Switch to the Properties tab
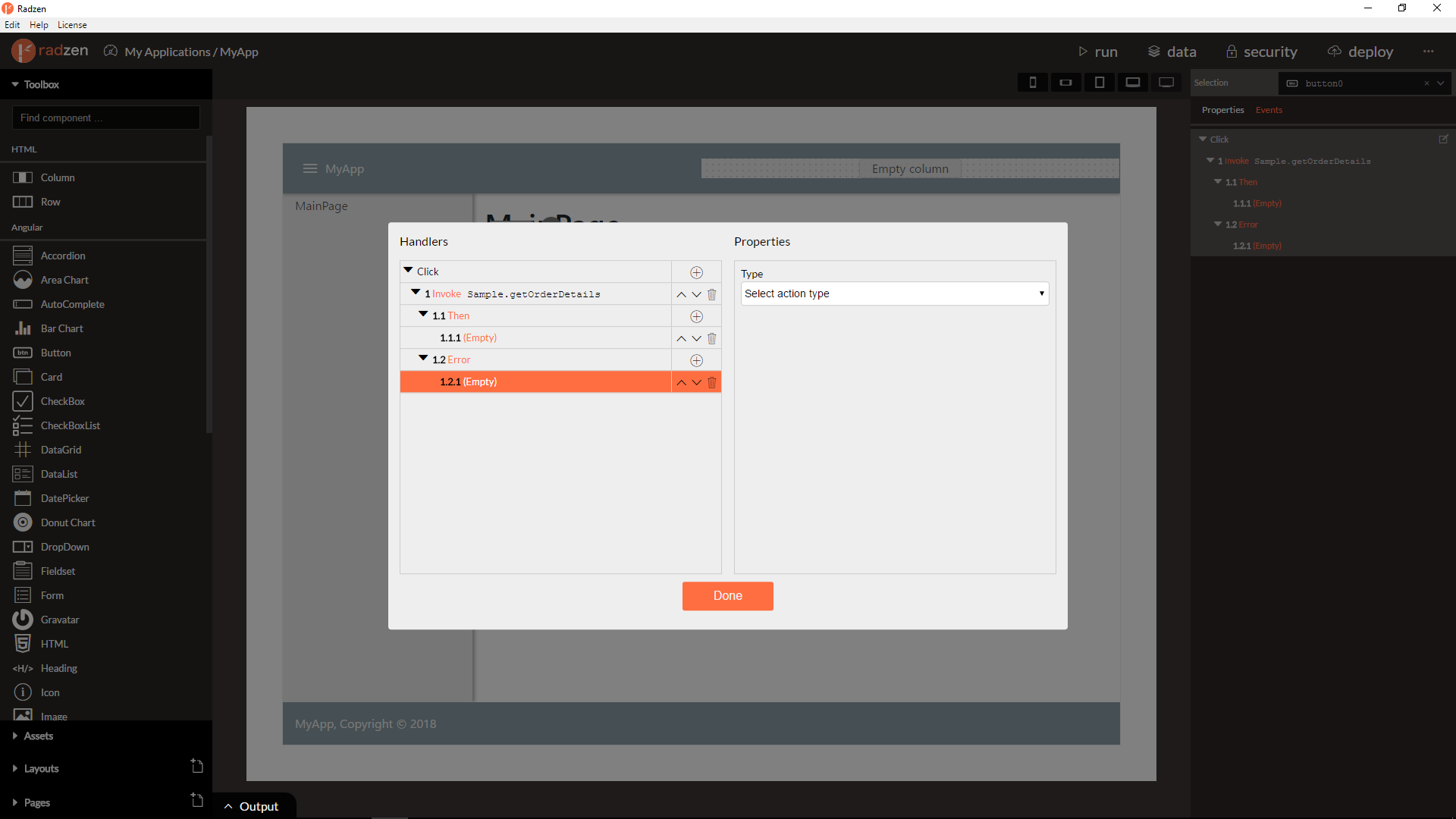 (x=1222, y=110)
